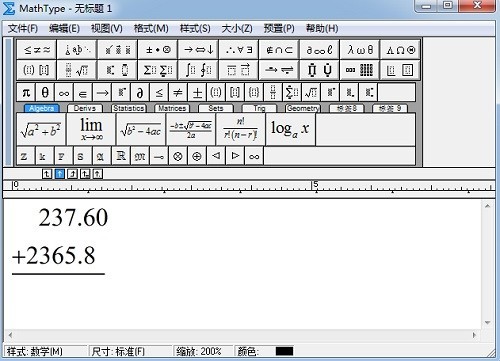The width and height of the screenshot is (500, 361).
Task: Open the relational symbols palette (≤≠≈)
Action: pos(37,50)
